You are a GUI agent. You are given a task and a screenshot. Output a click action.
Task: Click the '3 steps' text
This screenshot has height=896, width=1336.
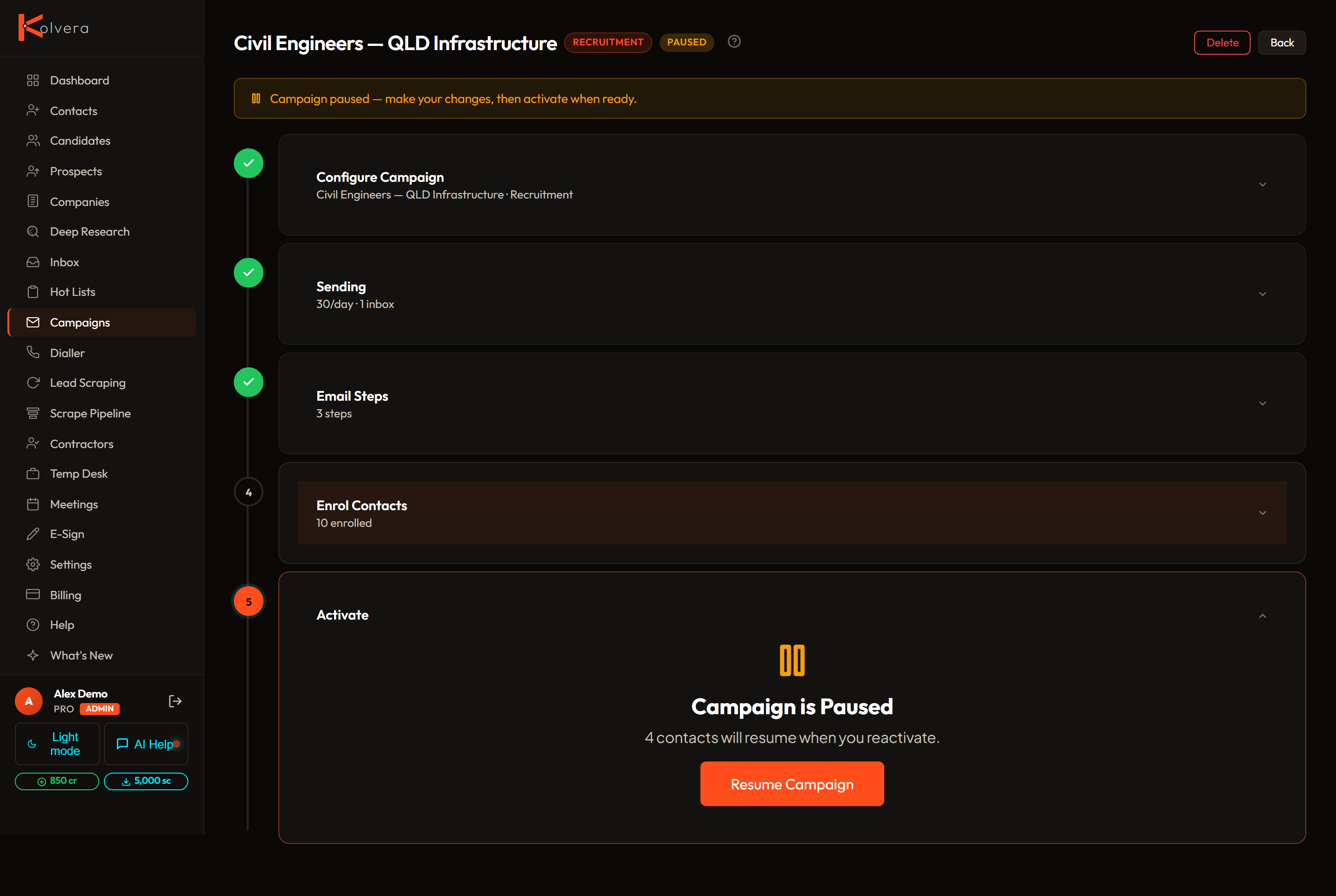(x=334, y=414)
